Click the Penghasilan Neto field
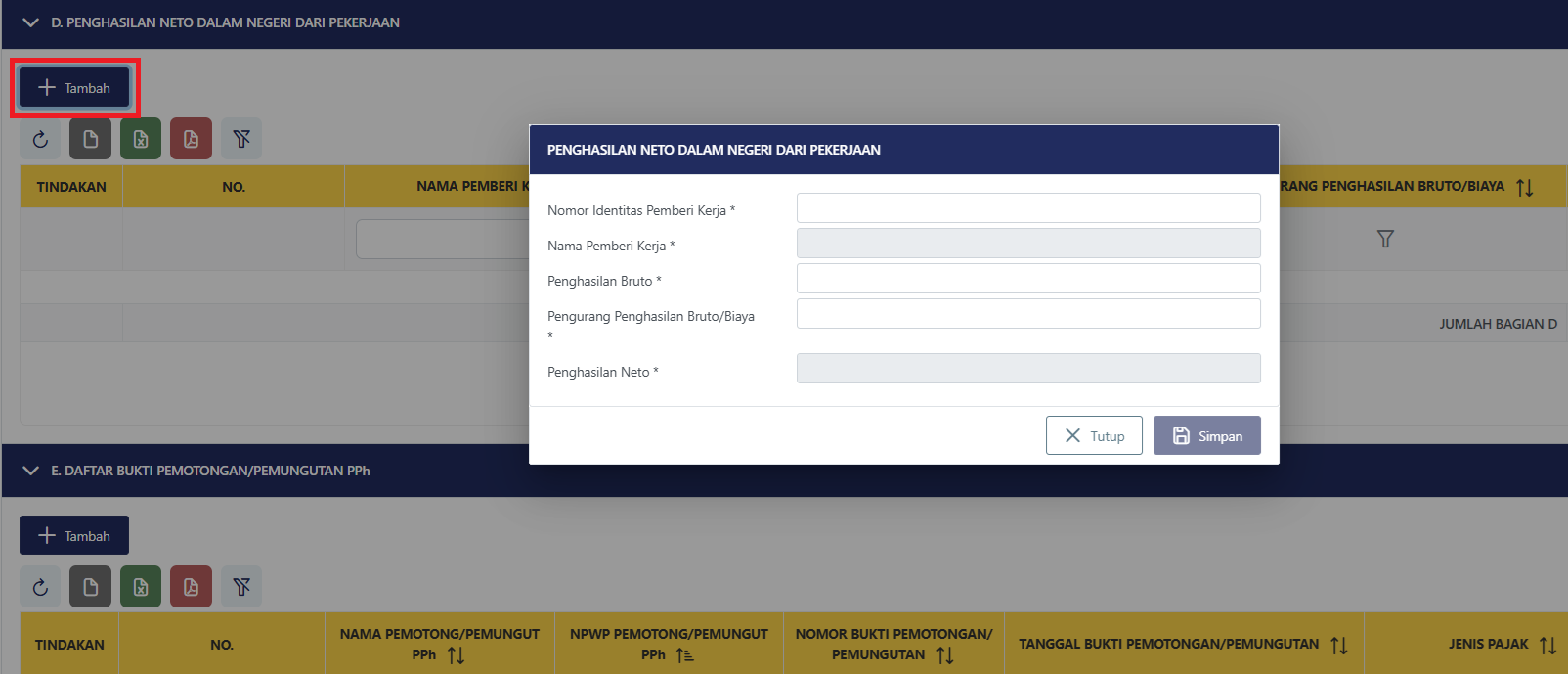Image resolution: width=1568 pixels, height=674 pixels. tap(1028, 369)
